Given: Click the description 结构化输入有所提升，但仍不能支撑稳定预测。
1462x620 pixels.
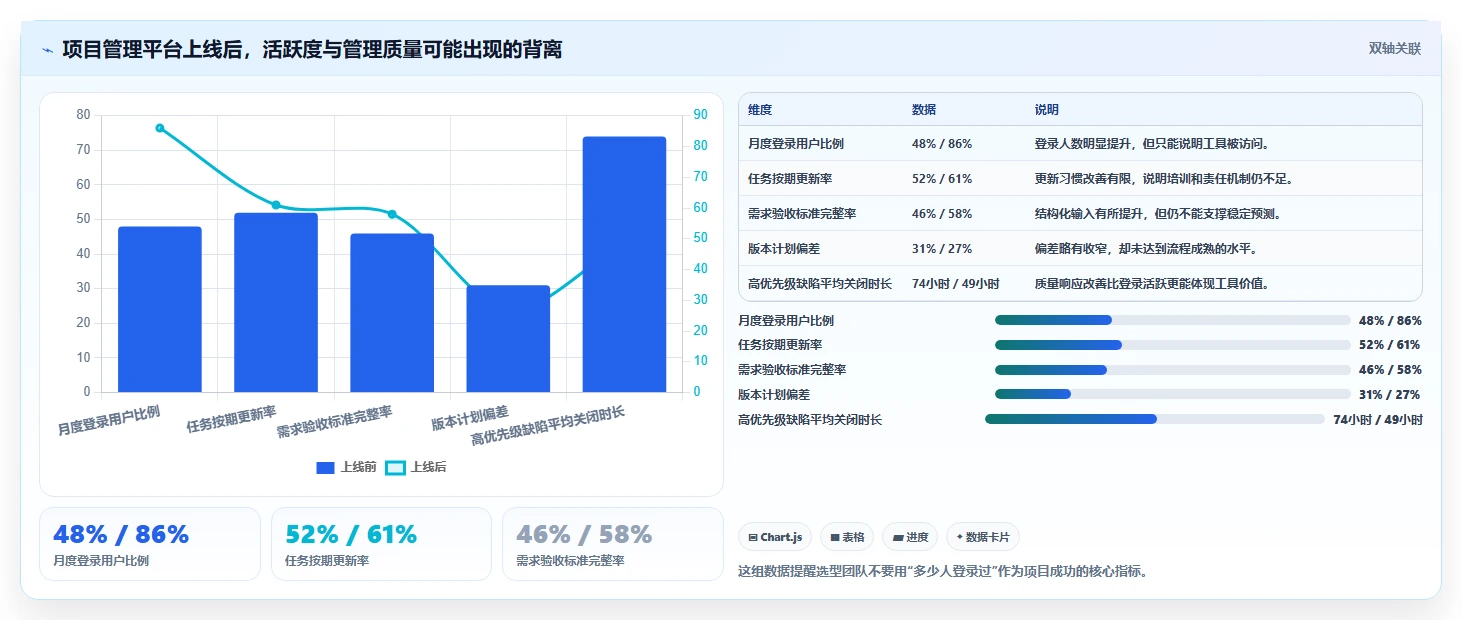Looking at the screenshot, I should click(1159, 214).
